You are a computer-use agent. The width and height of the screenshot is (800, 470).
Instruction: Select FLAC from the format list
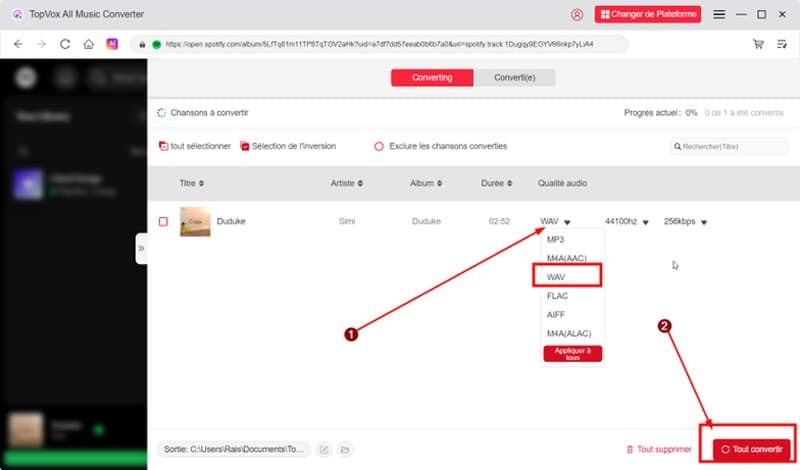[557, 296]
